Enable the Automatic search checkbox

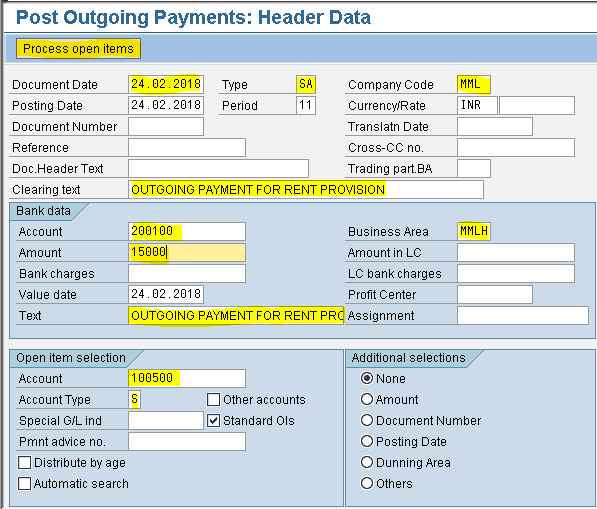[25, 483]
